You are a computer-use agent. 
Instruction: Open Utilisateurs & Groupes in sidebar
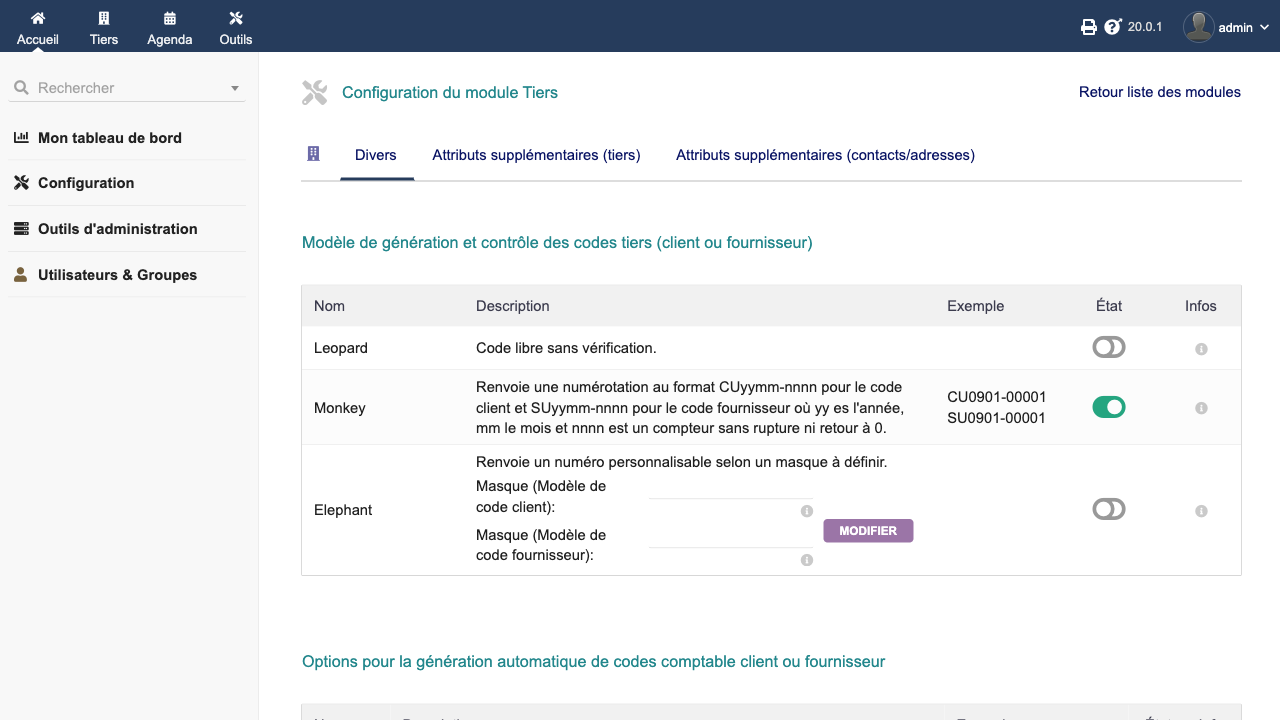[x=117, y=275]
